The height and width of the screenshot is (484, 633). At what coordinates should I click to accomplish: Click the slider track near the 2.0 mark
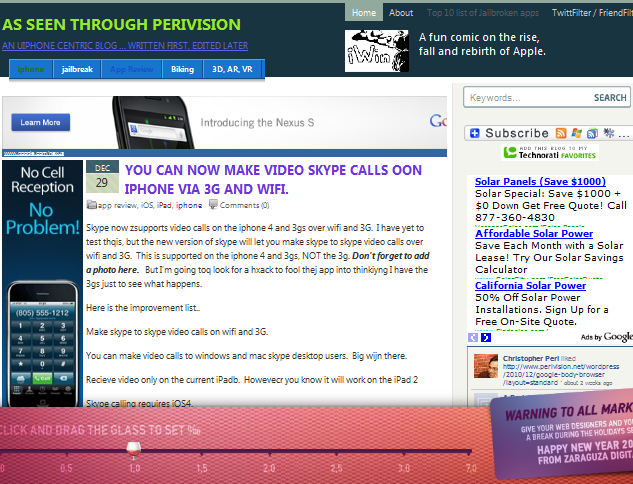pos(269,451)
